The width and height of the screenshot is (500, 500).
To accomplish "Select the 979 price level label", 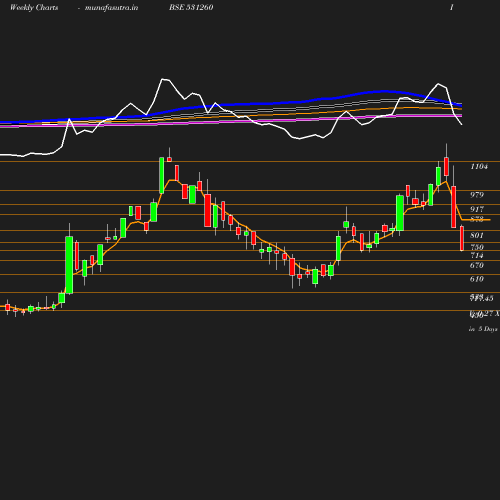I will pyautogui.click(x=477, y=195).
